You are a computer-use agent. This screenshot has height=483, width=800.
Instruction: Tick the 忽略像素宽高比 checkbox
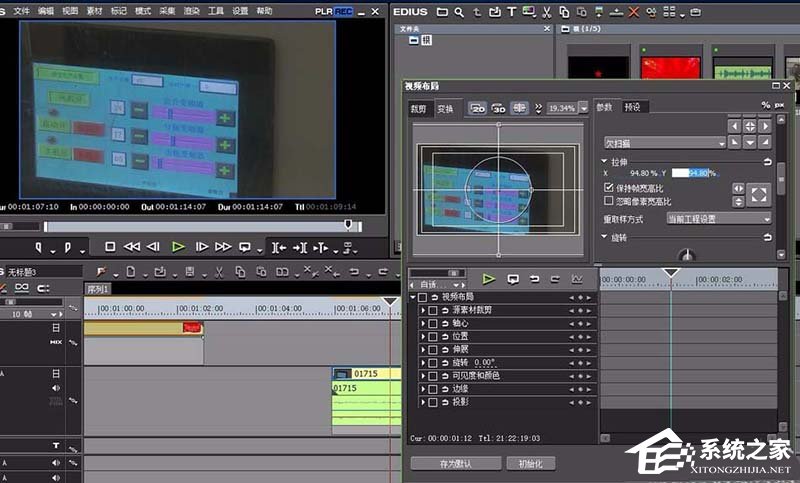click(x=610, y=201)
